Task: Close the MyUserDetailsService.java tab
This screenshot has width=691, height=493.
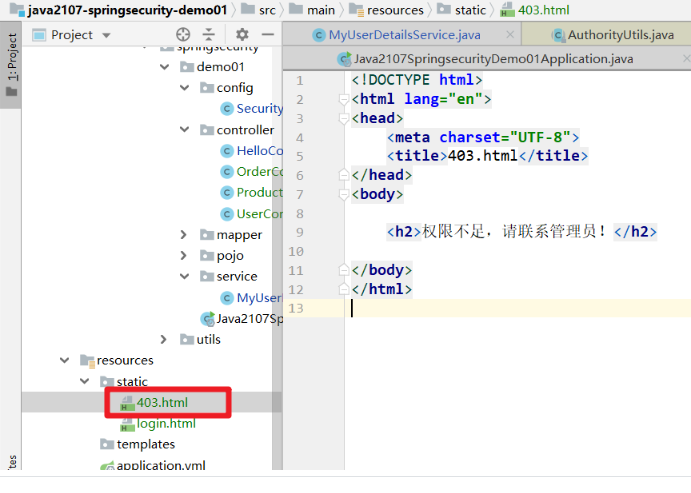Action: point(510,34)
